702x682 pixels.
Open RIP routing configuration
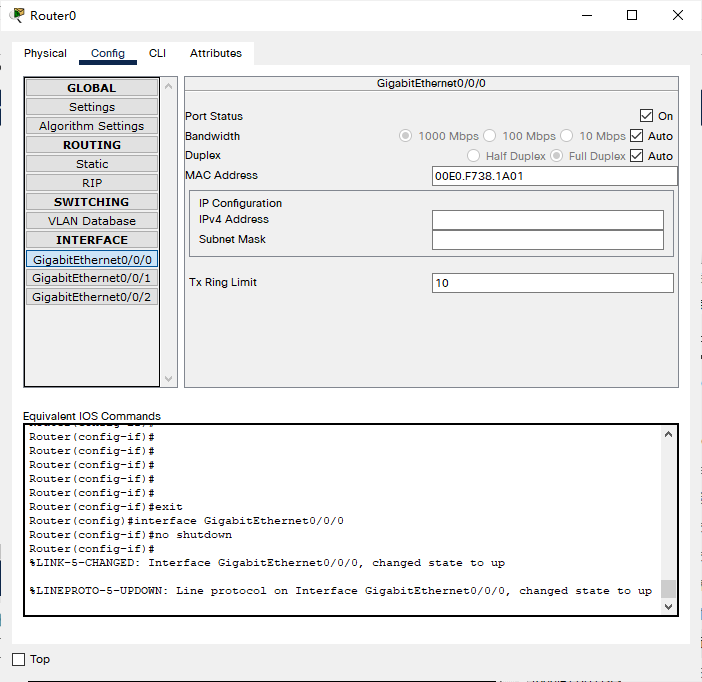[x=92, y=183]
